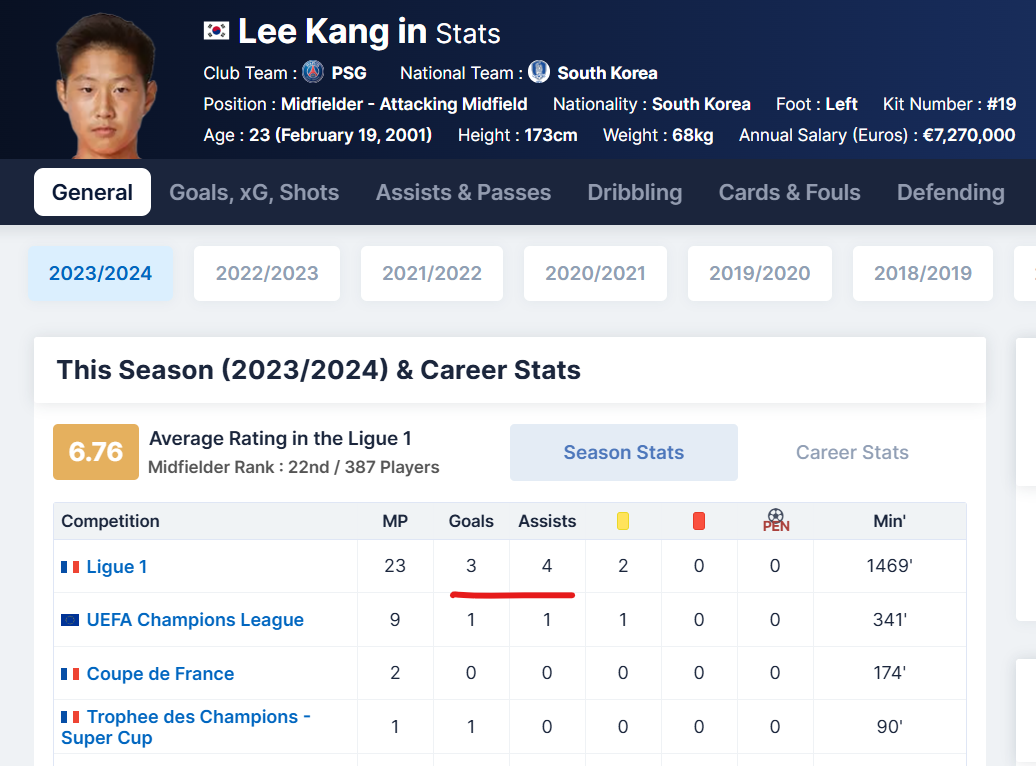Click the red card column icon

click(x=698, y=521)
